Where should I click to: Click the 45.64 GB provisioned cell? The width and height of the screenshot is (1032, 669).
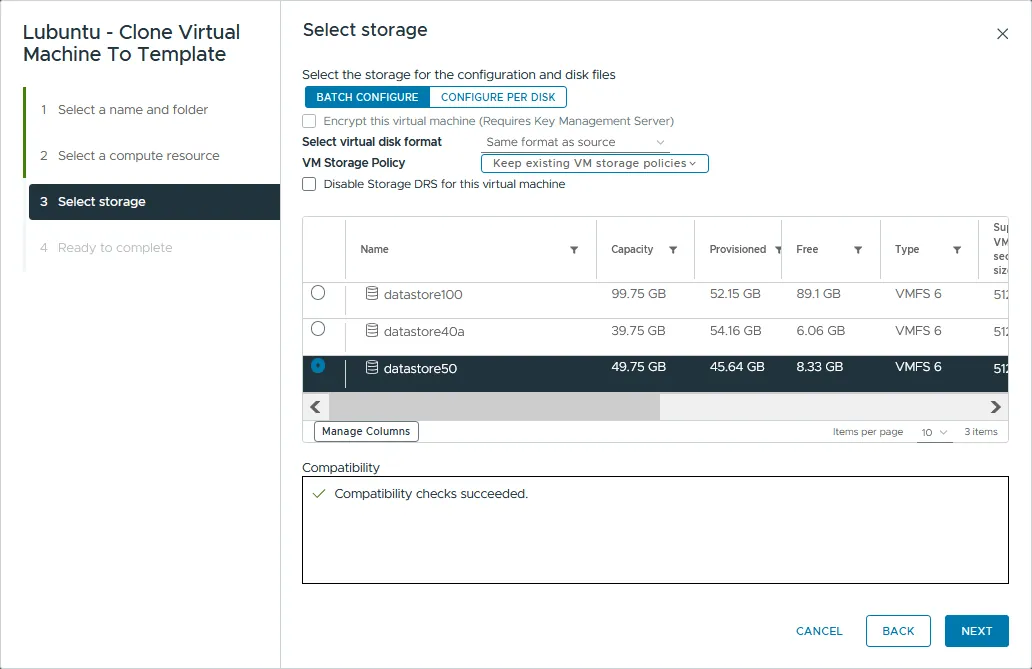[x=737, y=367]
